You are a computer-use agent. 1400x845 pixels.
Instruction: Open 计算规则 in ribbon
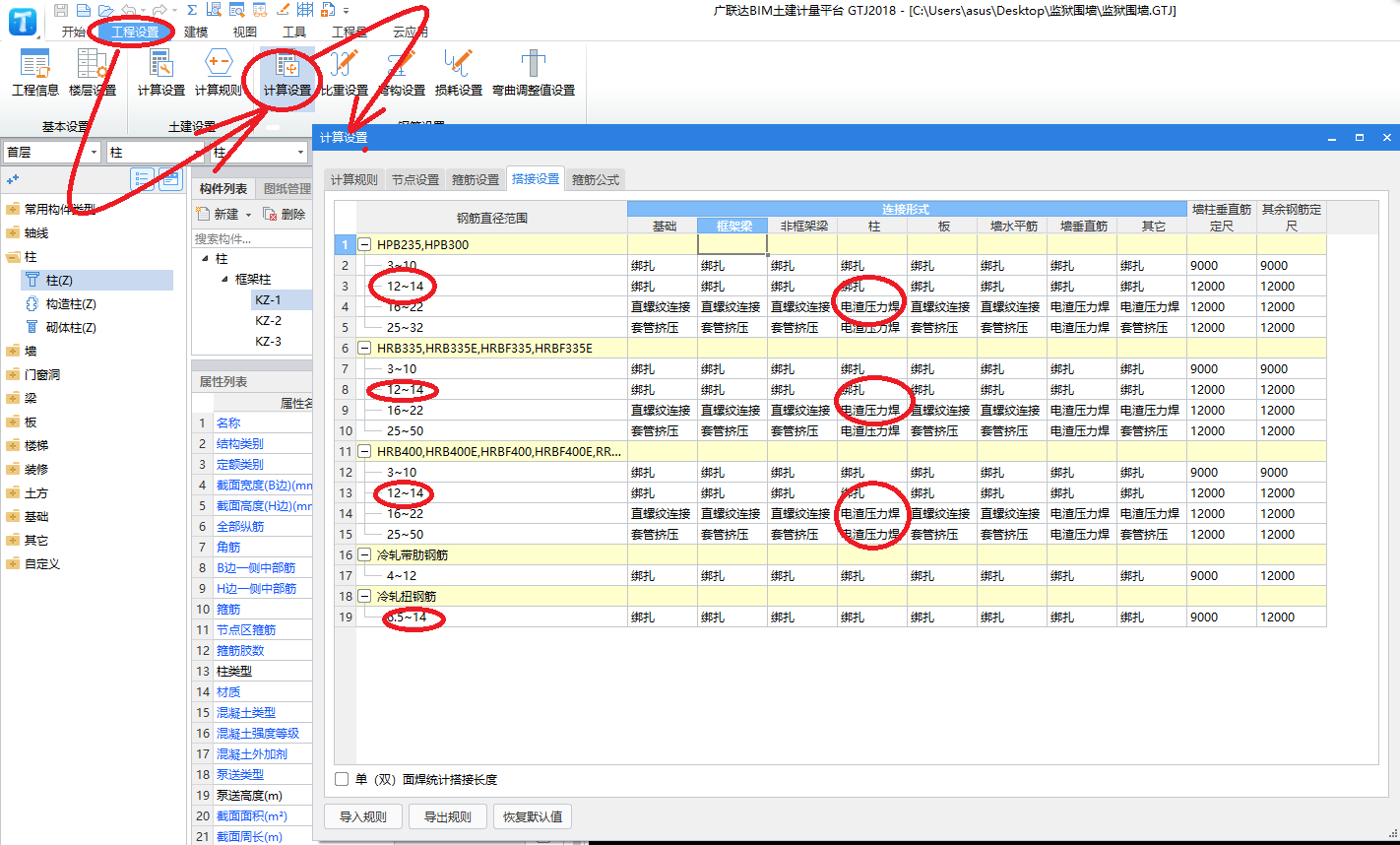pyautogui.click(x=218, y=74)
